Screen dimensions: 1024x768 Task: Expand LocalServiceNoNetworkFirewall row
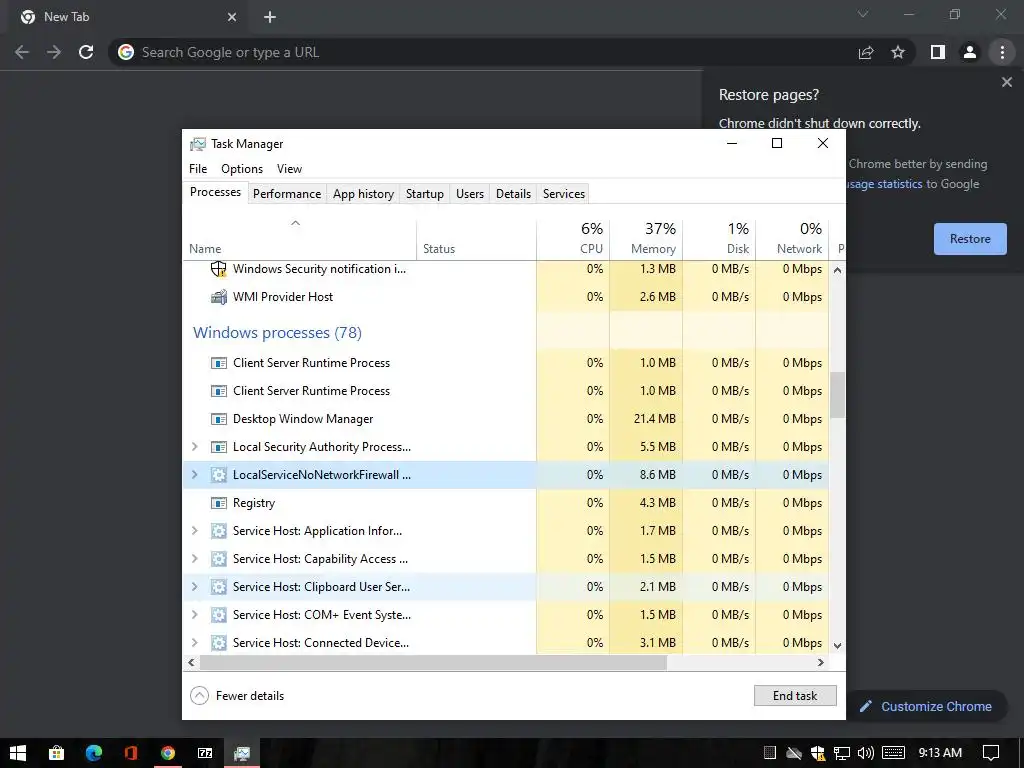click(x=194, y=475)
